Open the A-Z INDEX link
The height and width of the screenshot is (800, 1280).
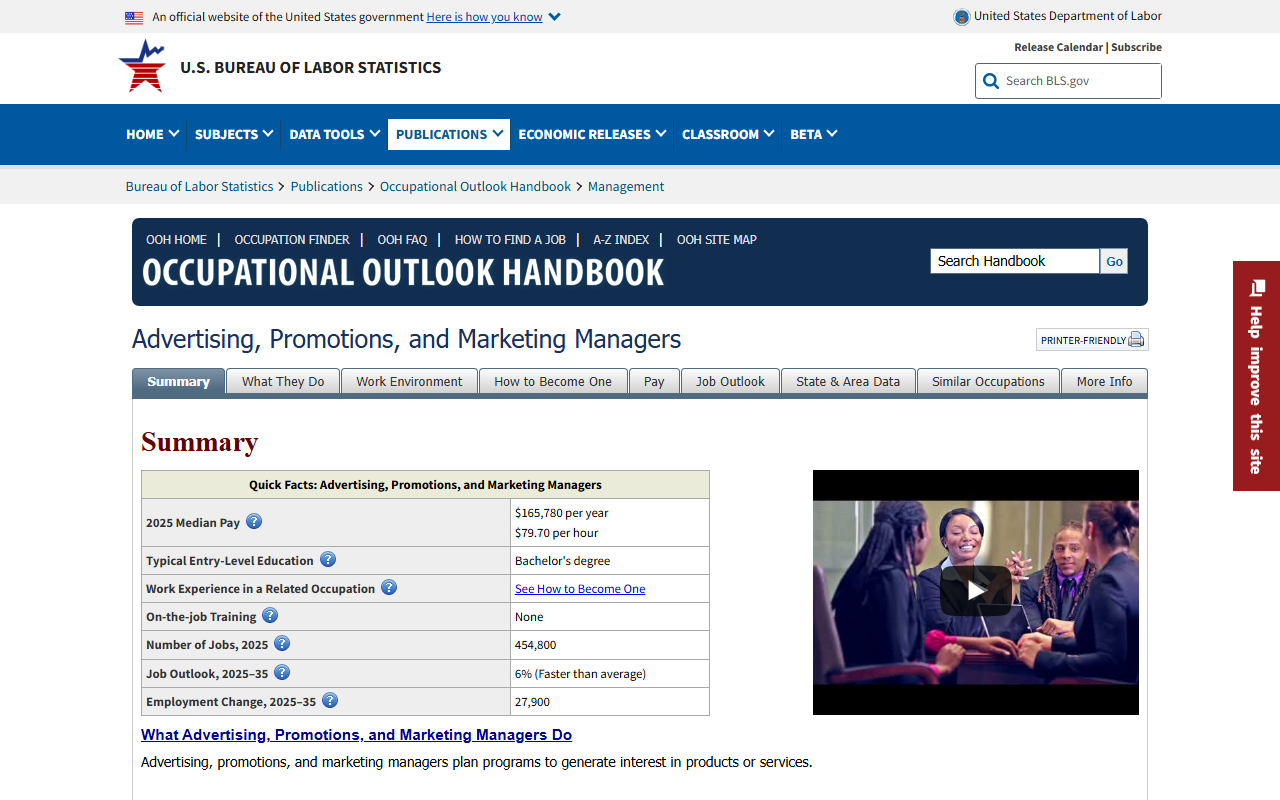pos(621,240)
